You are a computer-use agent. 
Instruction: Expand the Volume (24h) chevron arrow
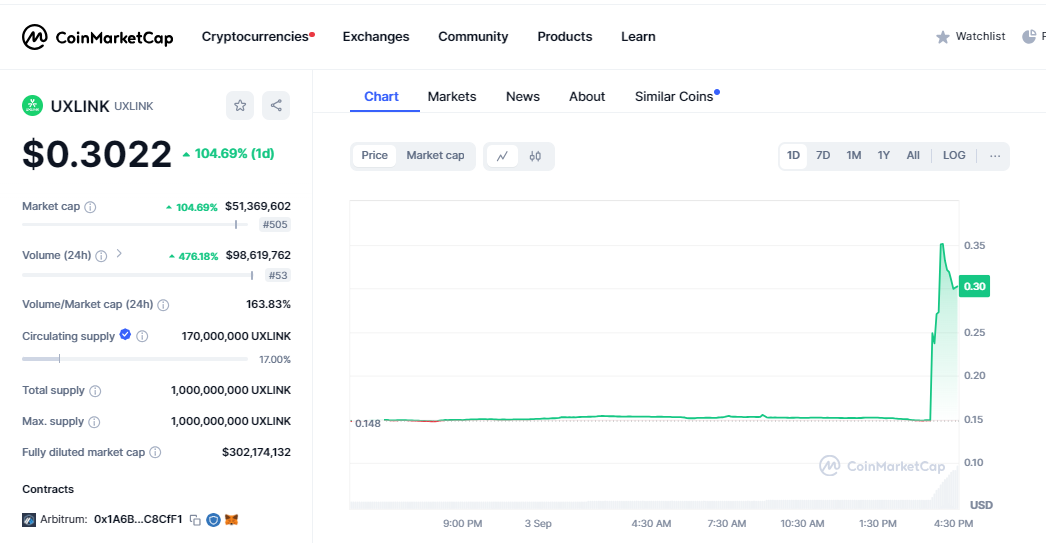click(x=119, y=253)
